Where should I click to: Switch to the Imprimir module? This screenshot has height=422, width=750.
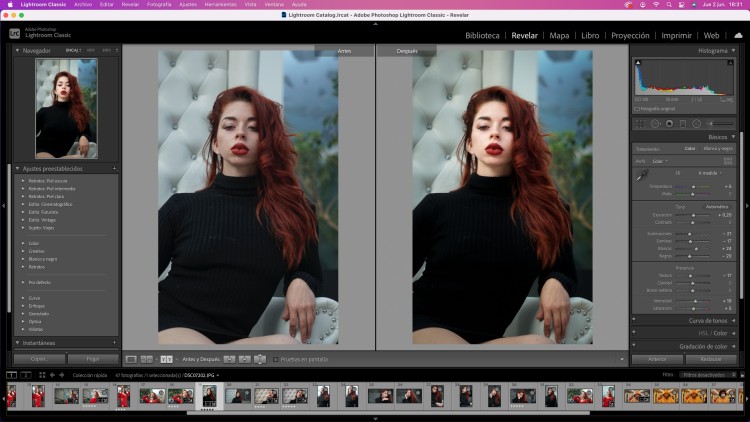coord(676,35)
